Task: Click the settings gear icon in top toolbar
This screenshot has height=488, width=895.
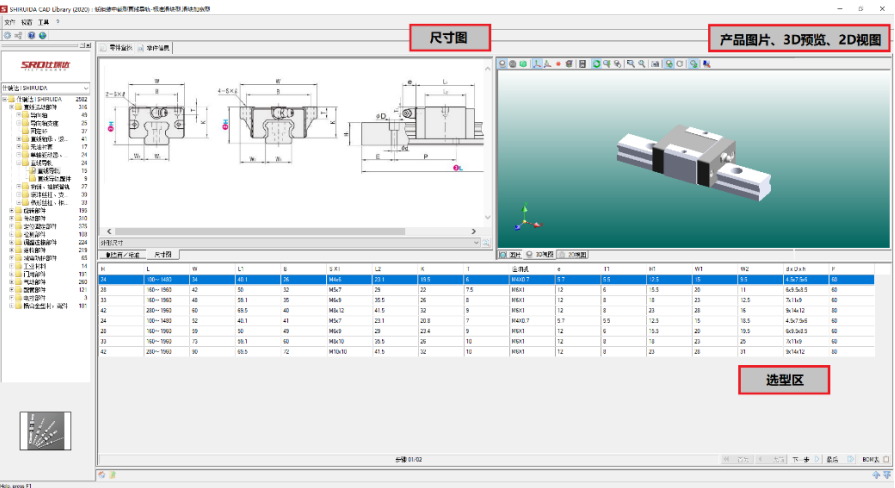Action: [8, 35]
